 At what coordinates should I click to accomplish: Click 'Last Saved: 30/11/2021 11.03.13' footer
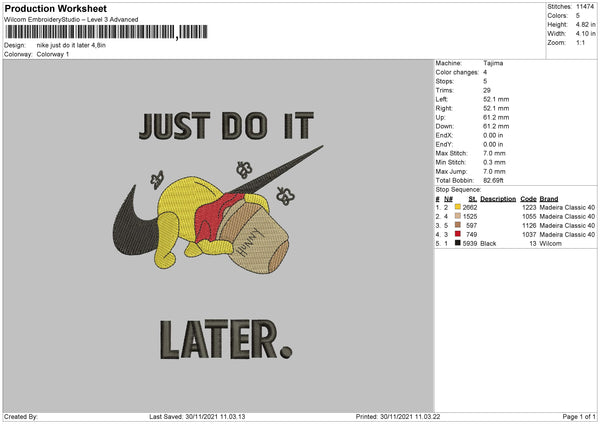(197, 416)
